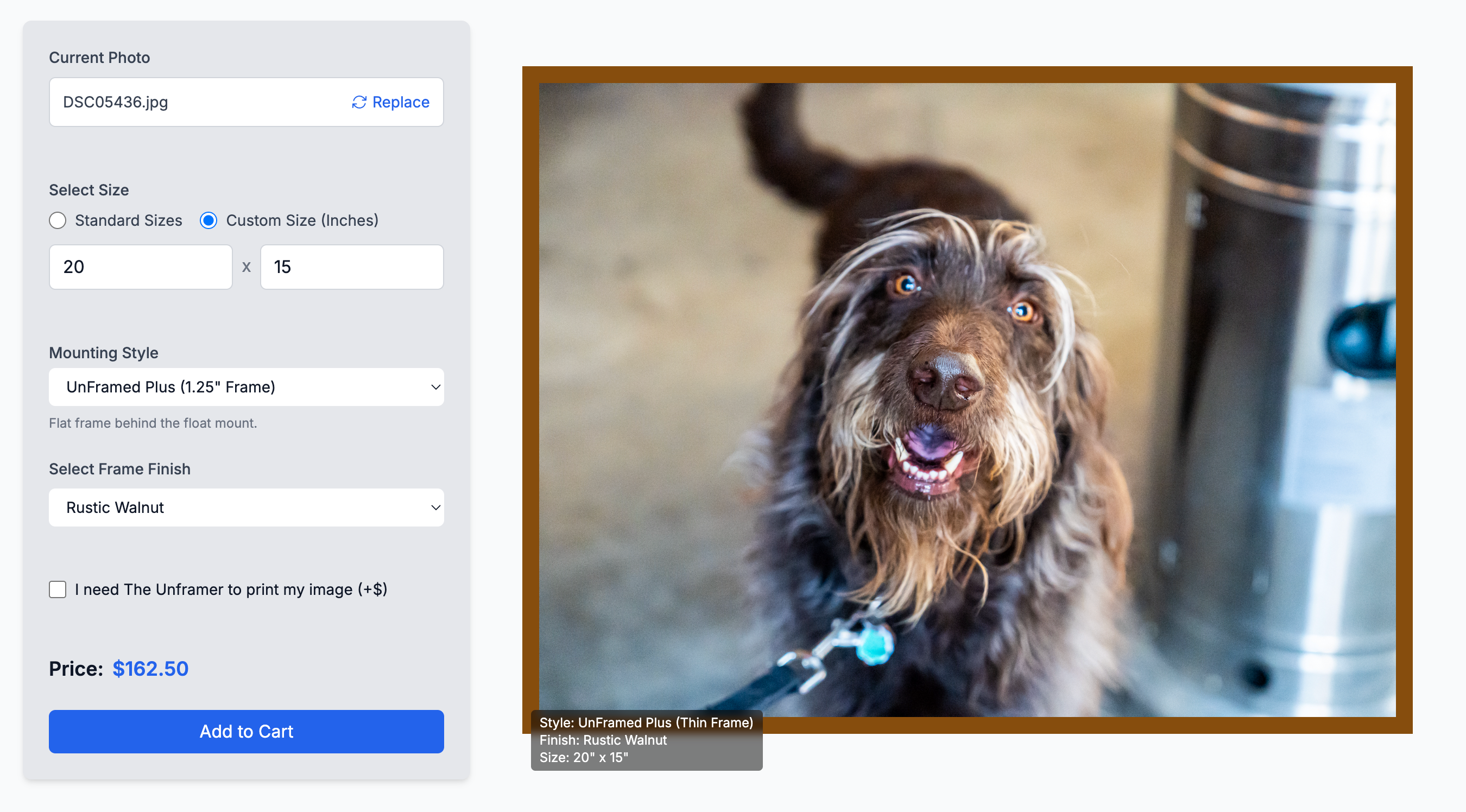
Task: Click the DSC05436.jpg filename box
Action: [x=247, y=103]
